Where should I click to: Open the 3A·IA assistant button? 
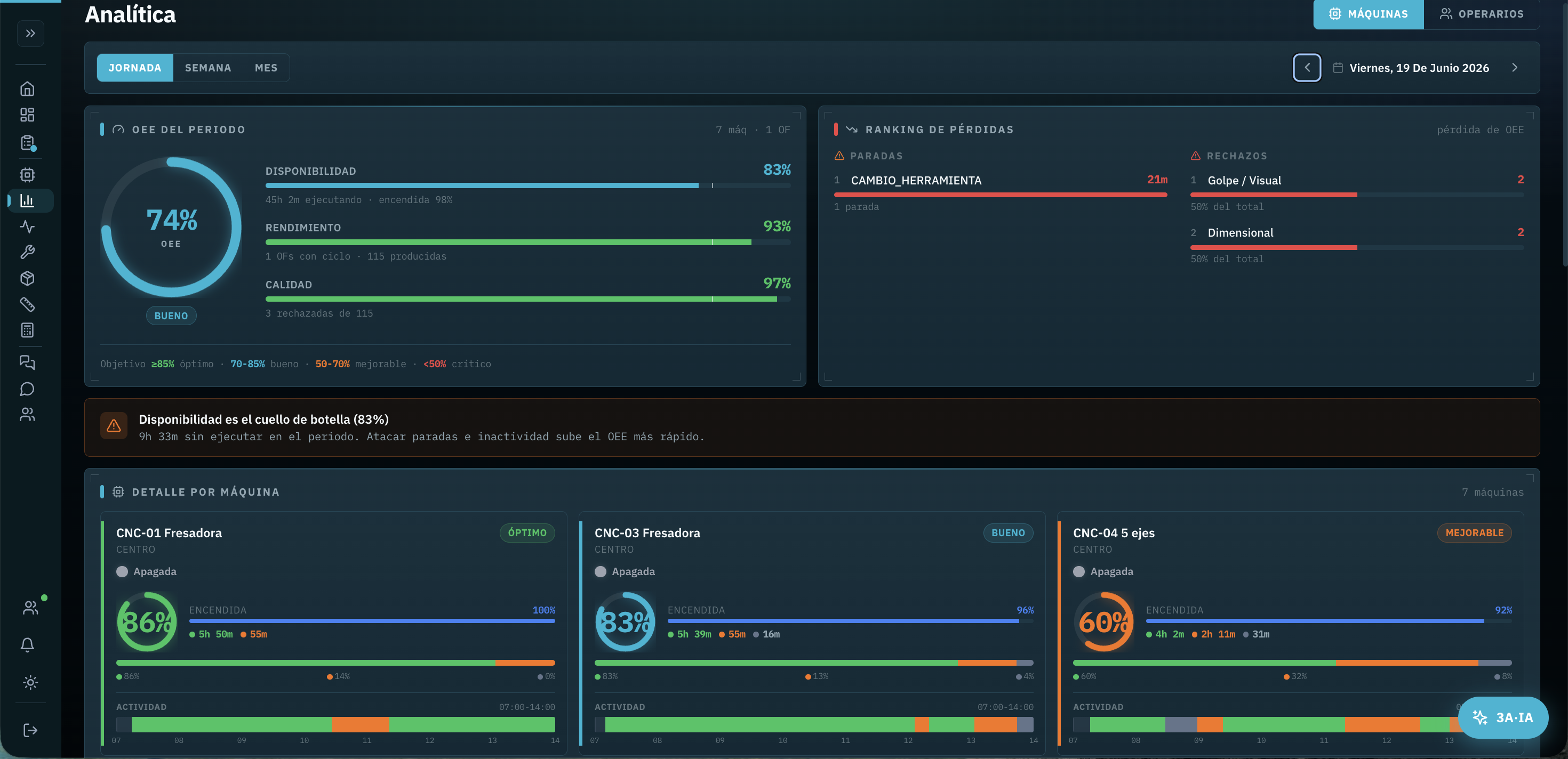[x=1503, y=717]
